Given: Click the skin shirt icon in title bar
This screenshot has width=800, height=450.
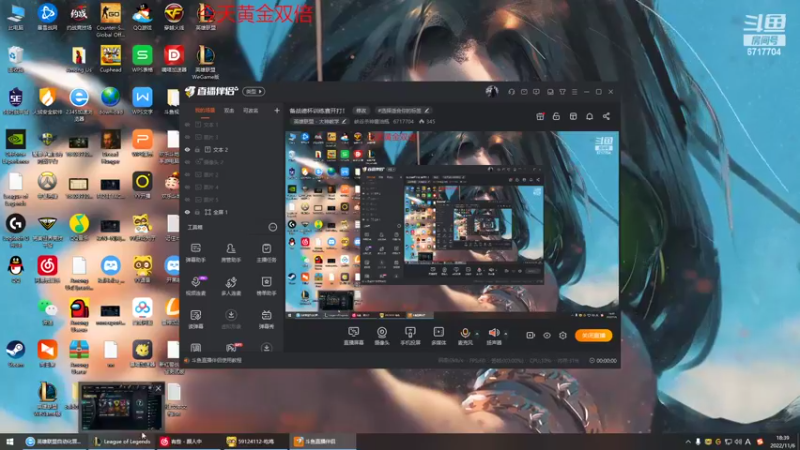Looking at the screenshot, I should pos(562,92).
